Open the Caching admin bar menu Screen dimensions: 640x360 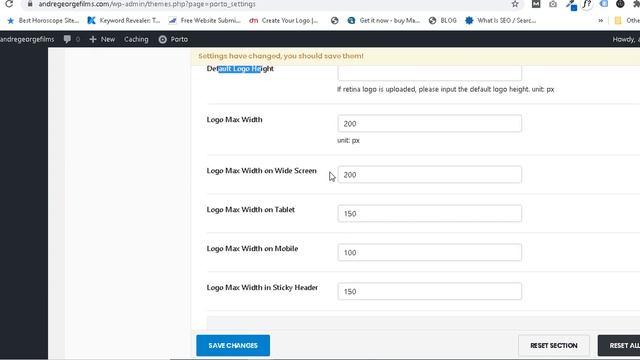pyautogui.click(x=136, y=39)
